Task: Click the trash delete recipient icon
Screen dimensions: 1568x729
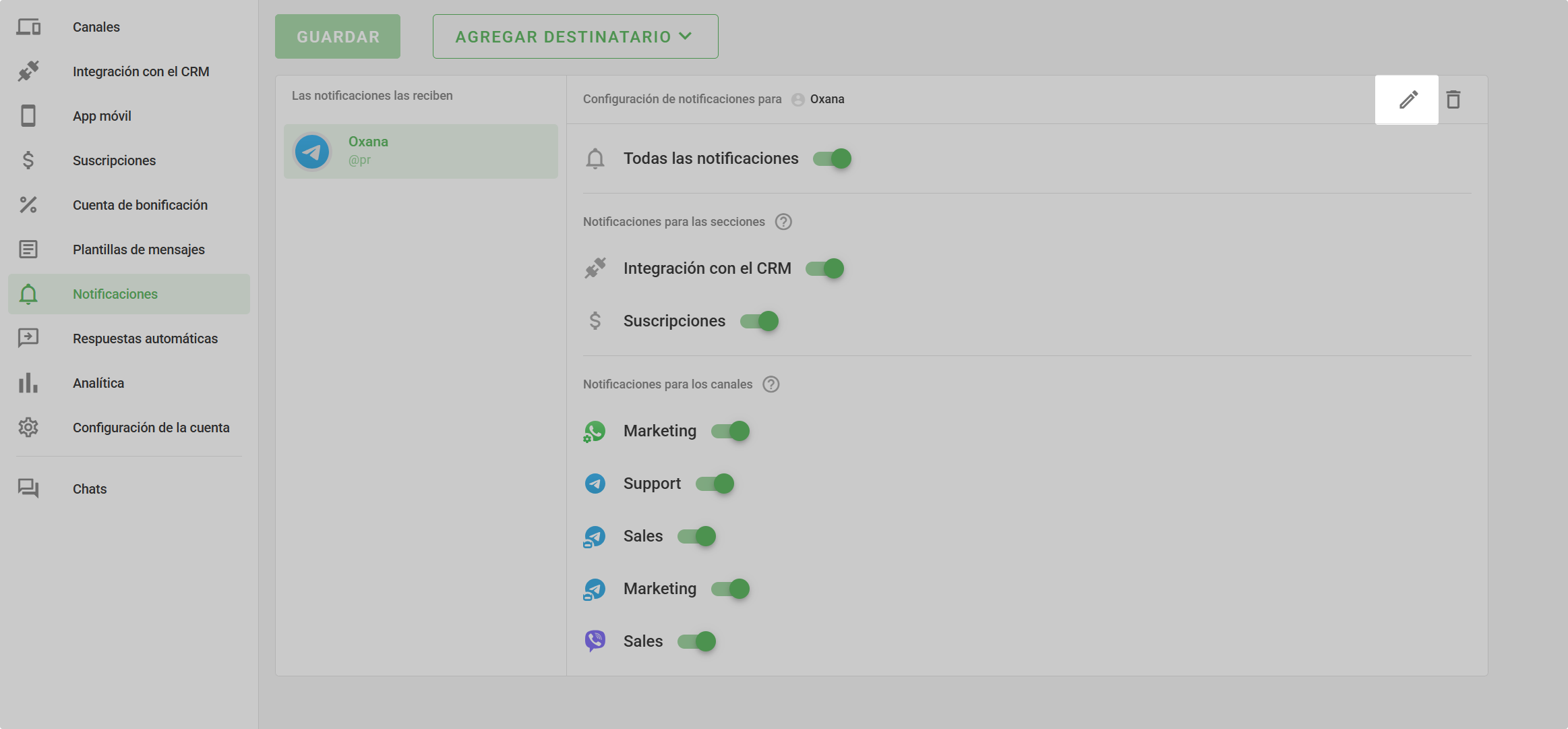Action: [x=1453, y=100]
